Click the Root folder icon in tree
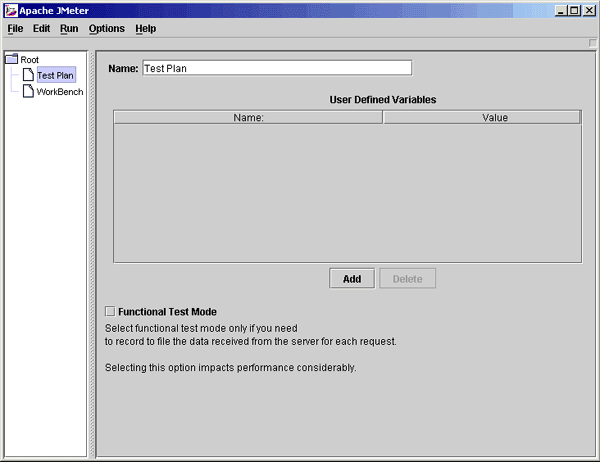Screen dimensions: 600x462 (12, 59)
